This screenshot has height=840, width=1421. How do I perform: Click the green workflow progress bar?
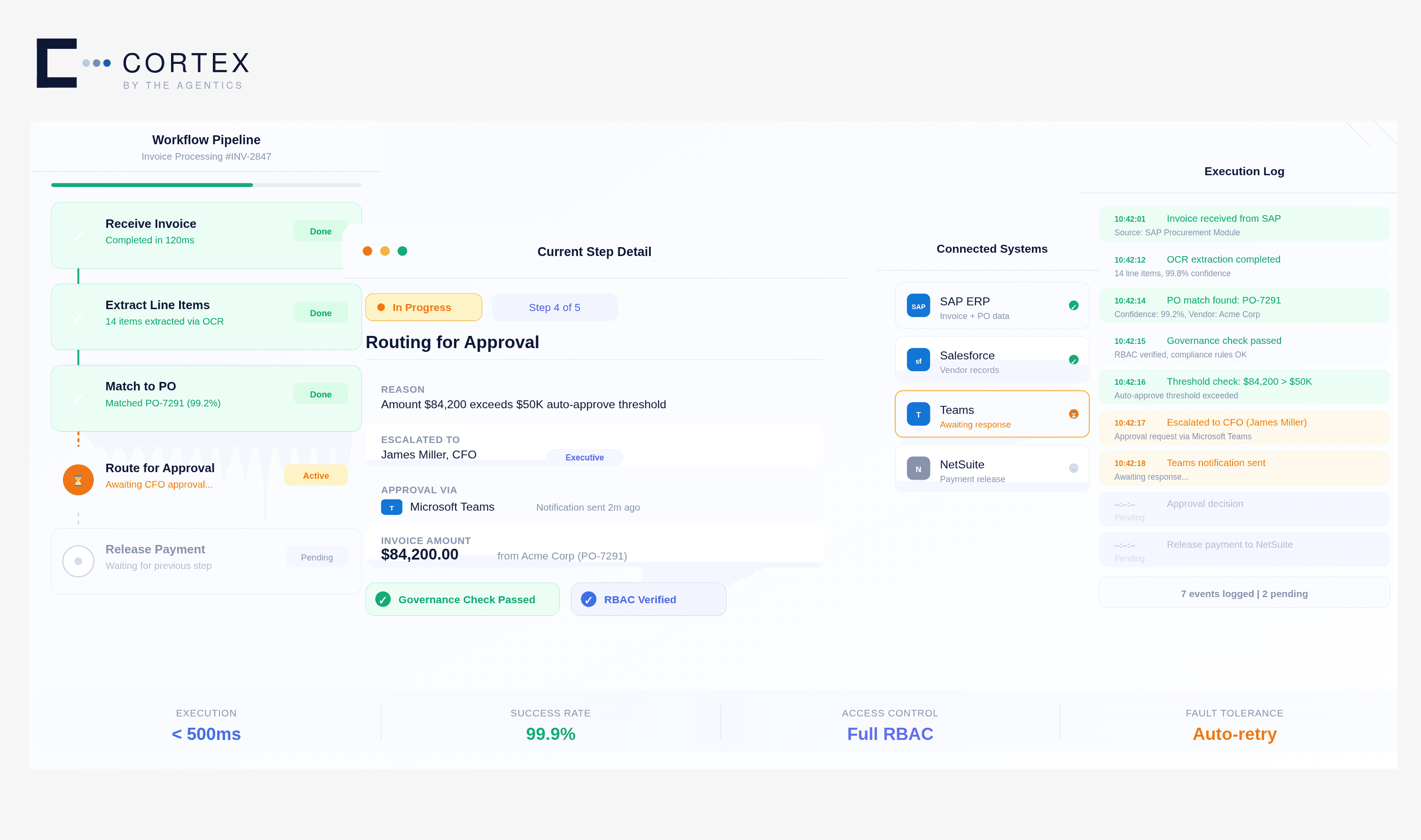tap(152, 185)
